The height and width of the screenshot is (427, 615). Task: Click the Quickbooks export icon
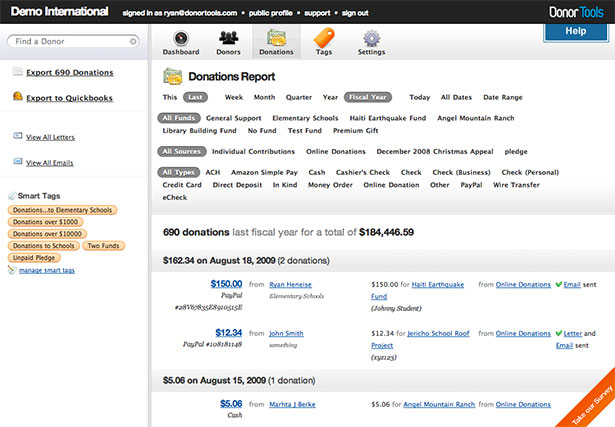coord(18,96)
